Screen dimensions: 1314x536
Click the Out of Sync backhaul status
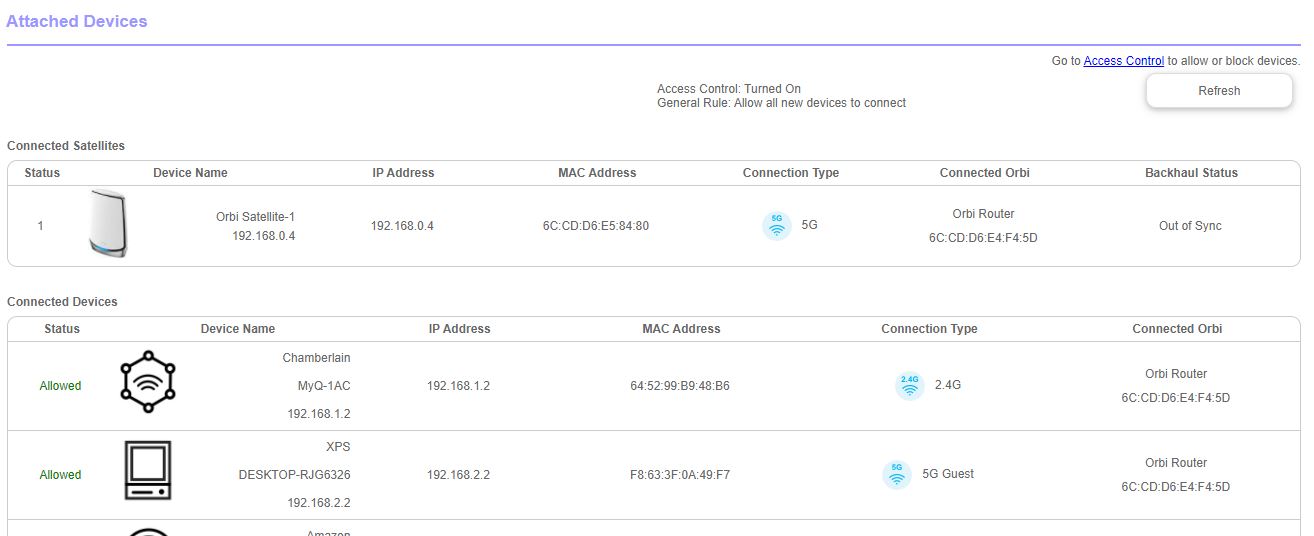[1190, 226]
